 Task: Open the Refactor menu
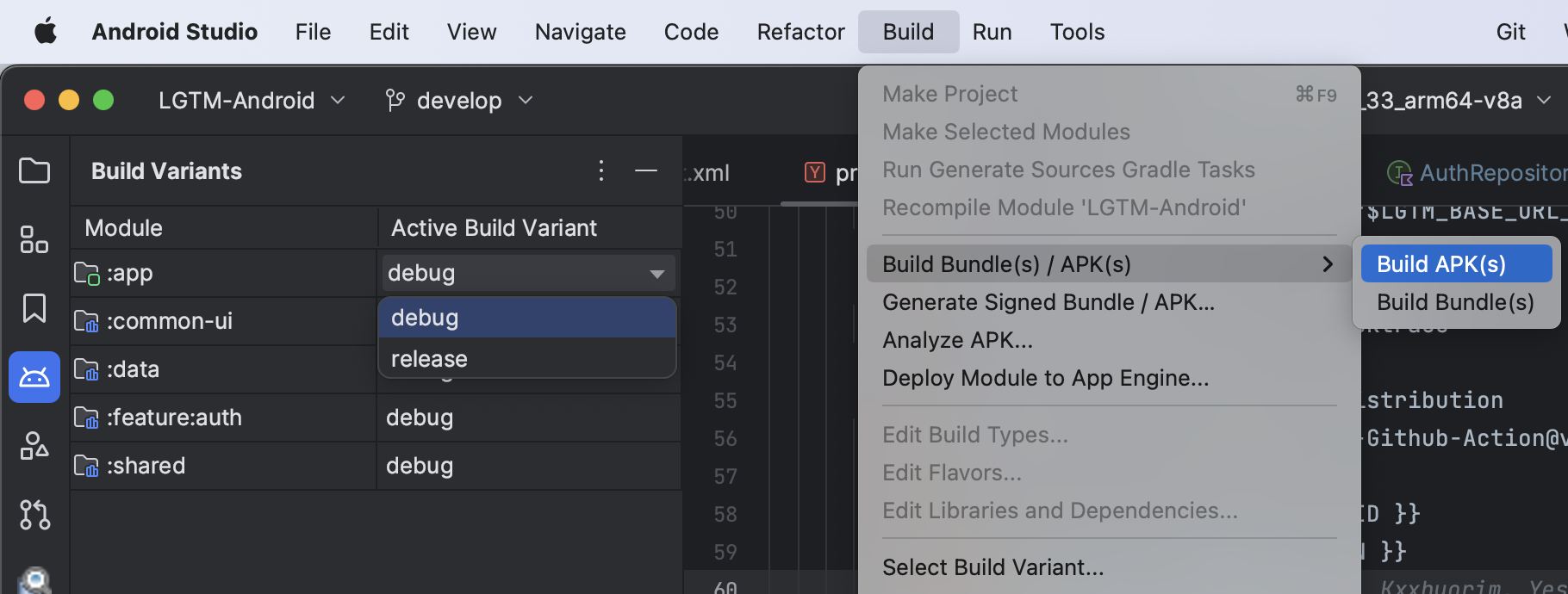800,32
